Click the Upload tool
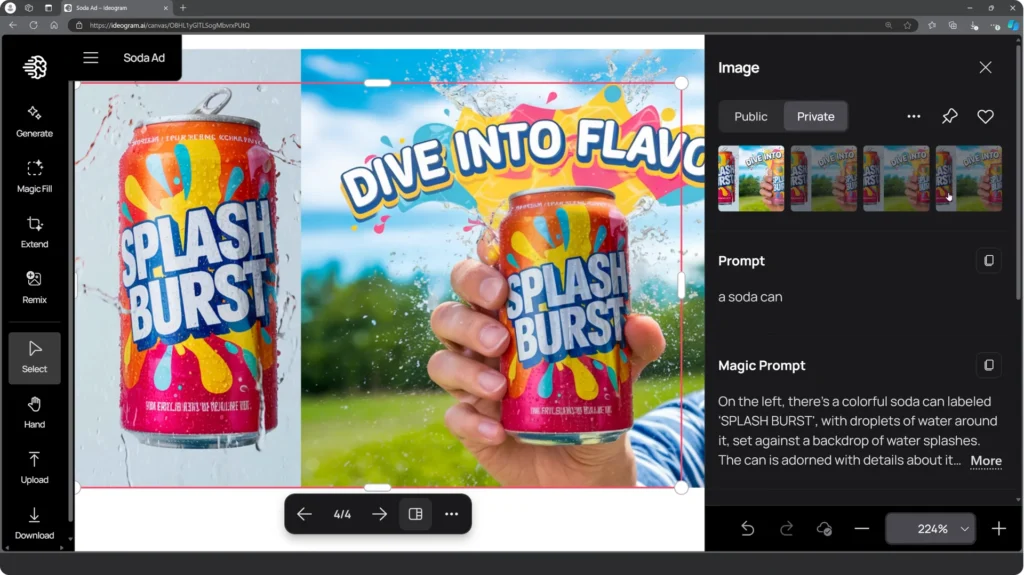The width and height of the screenshot is (1024, 575). 34,468
